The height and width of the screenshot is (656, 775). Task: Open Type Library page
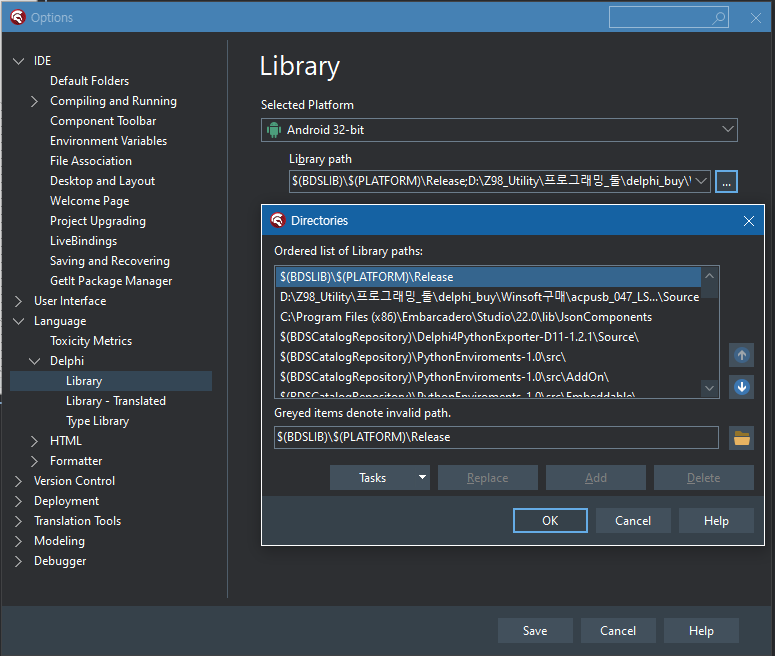point(97,421)
